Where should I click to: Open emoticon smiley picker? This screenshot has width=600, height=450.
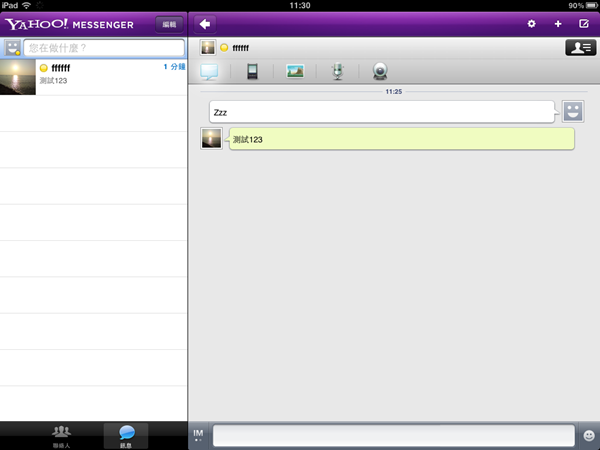pyautogui.click(x=589, y=435)
